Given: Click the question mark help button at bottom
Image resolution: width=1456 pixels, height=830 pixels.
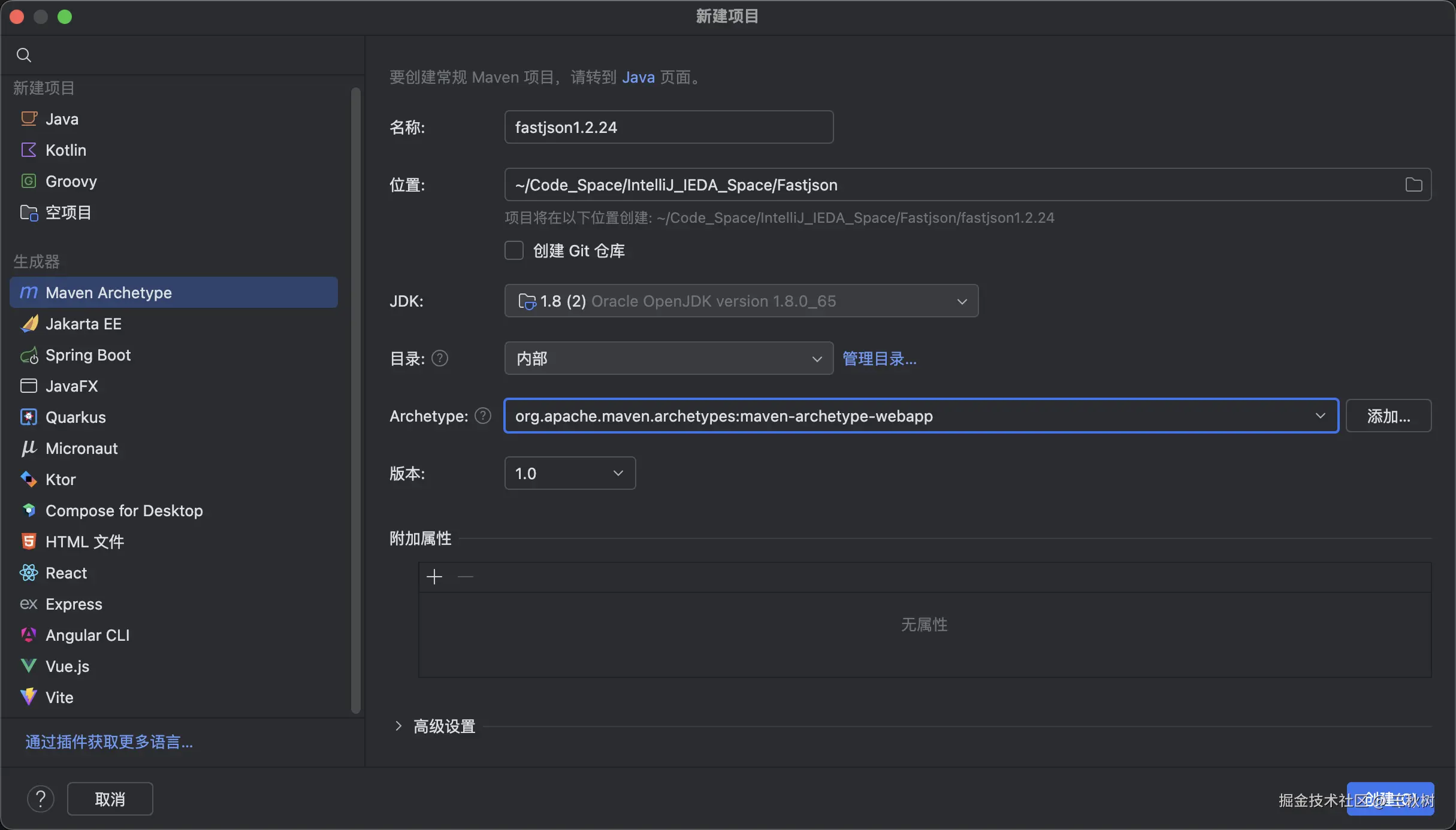Looking at the screenshot, I should tap(41, 799).
